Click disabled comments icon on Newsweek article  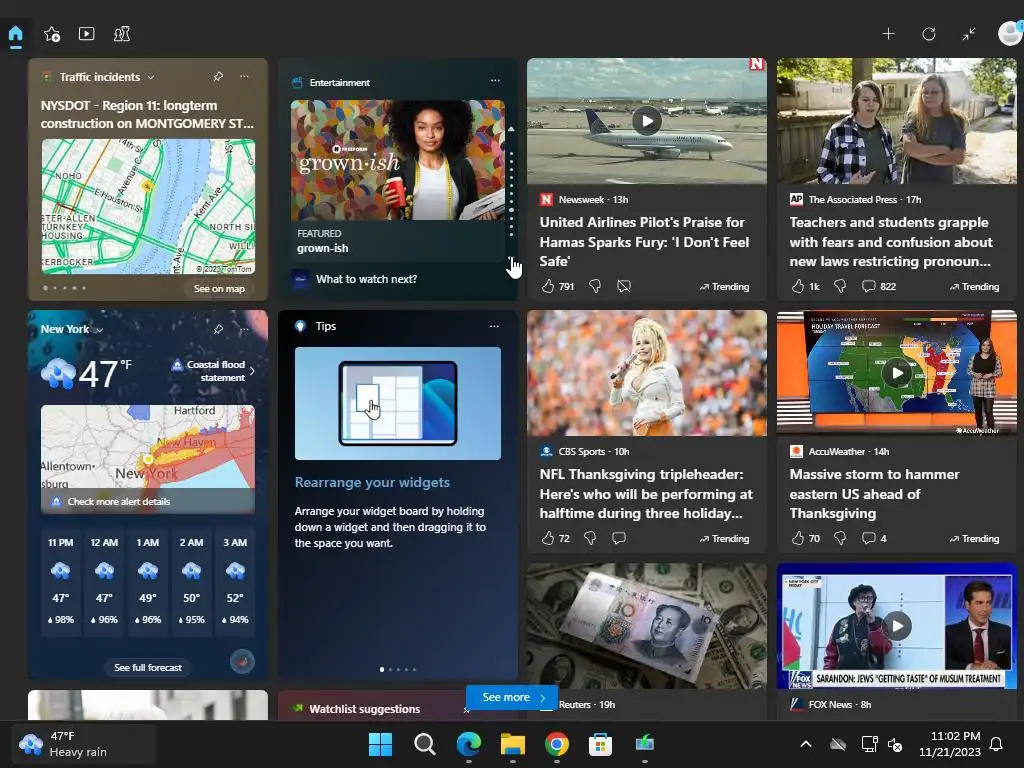point(624,286)
